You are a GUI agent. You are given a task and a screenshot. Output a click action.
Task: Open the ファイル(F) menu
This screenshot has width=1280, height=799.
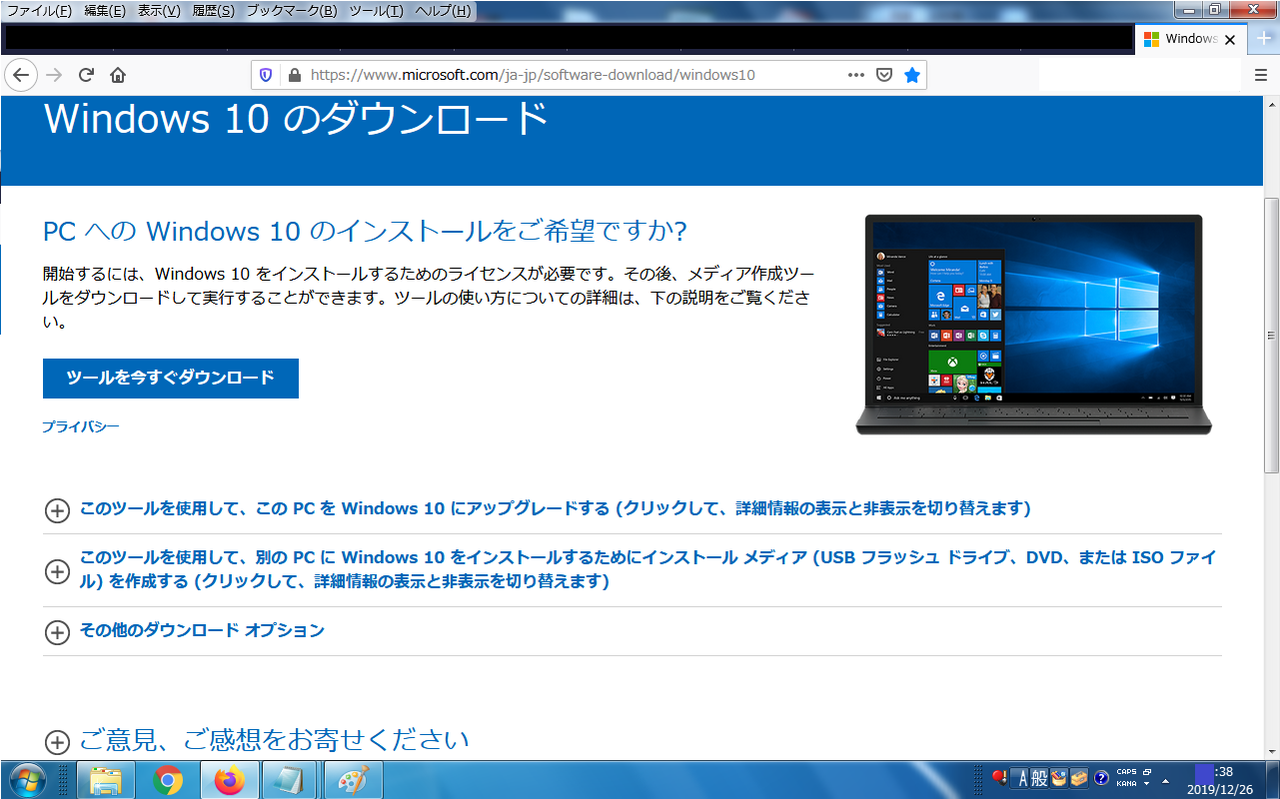39,11
